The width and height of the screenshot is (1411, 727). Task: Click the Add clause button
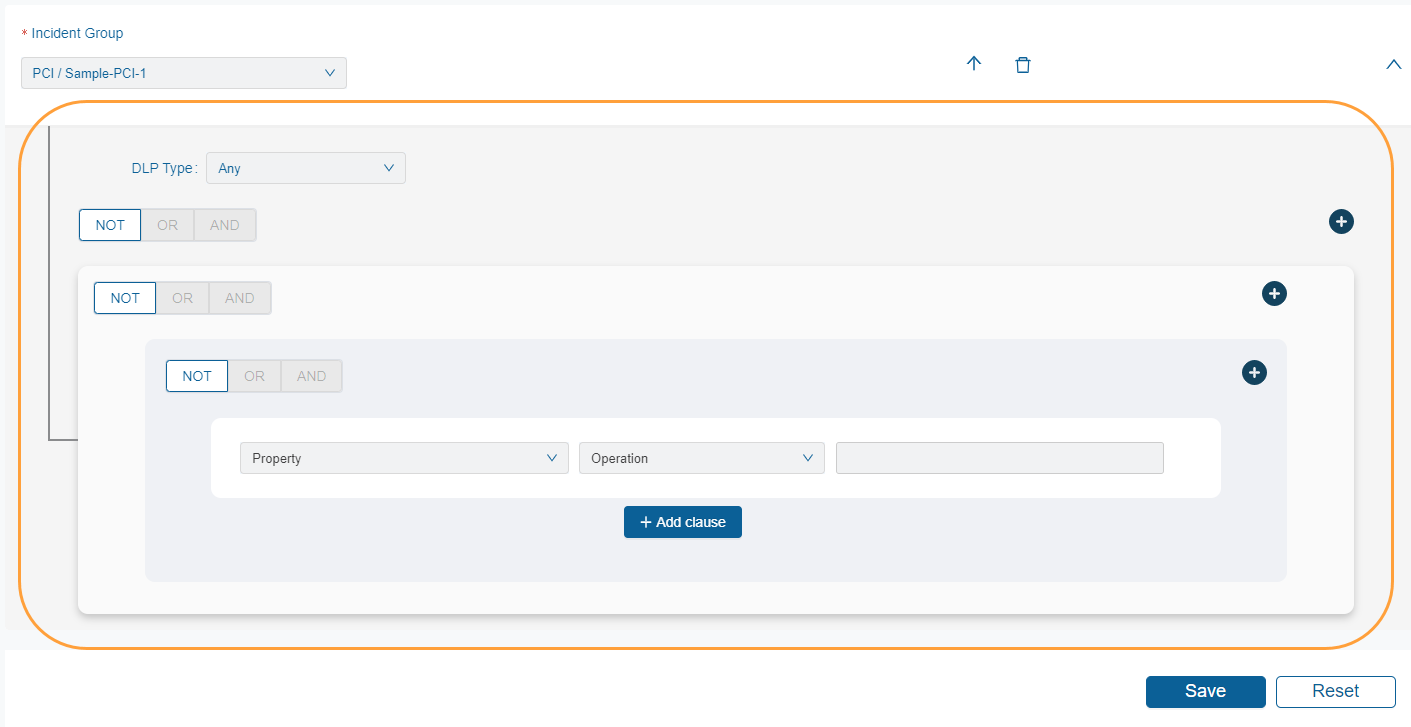[x=683, y=521]
